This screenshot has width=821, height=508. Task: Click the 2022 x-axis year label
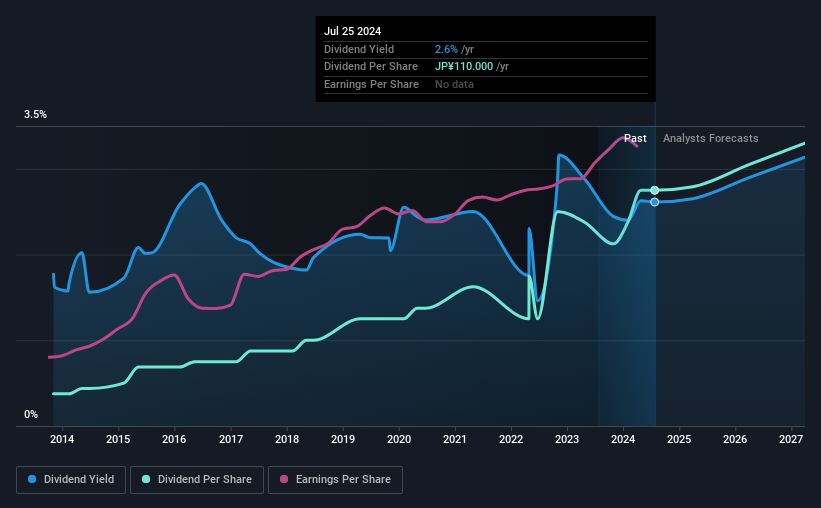[x=511, y=439]
